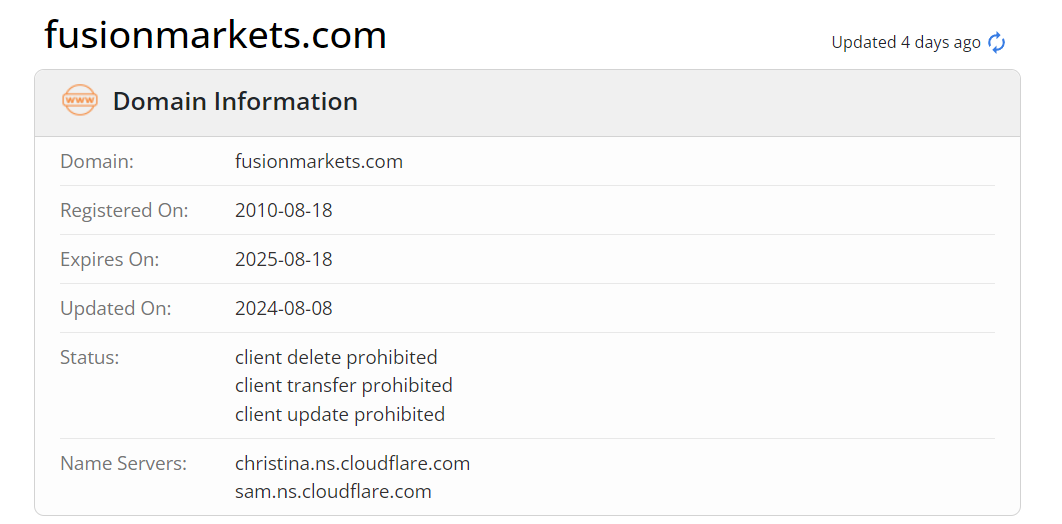Click the Expires On: field label
Image resolution: width=1062 pixels, height=524 pixels.
coord(109,259)
